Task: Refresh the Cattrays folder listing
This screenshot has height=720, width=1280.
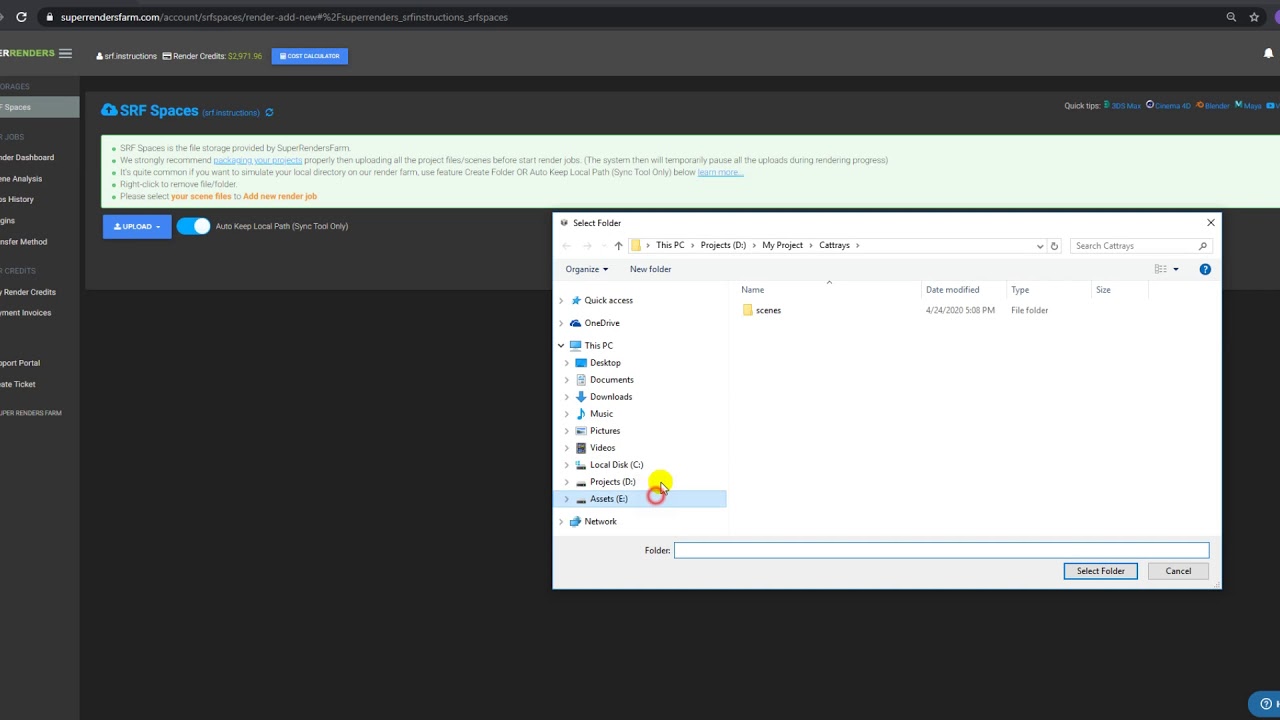Action: point(1054,246)
